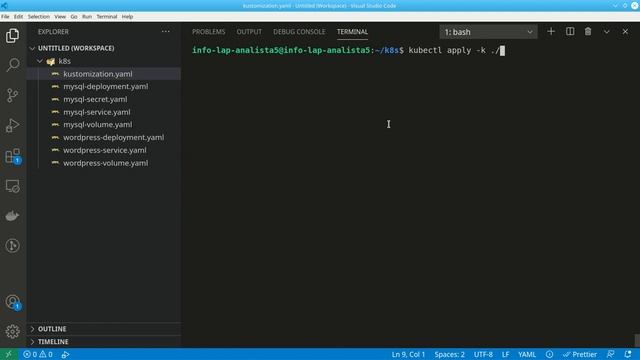The width and height of the screenshot is (640, 360).
Task: Select the TERMINAL tab
Action: pos(352,32)
